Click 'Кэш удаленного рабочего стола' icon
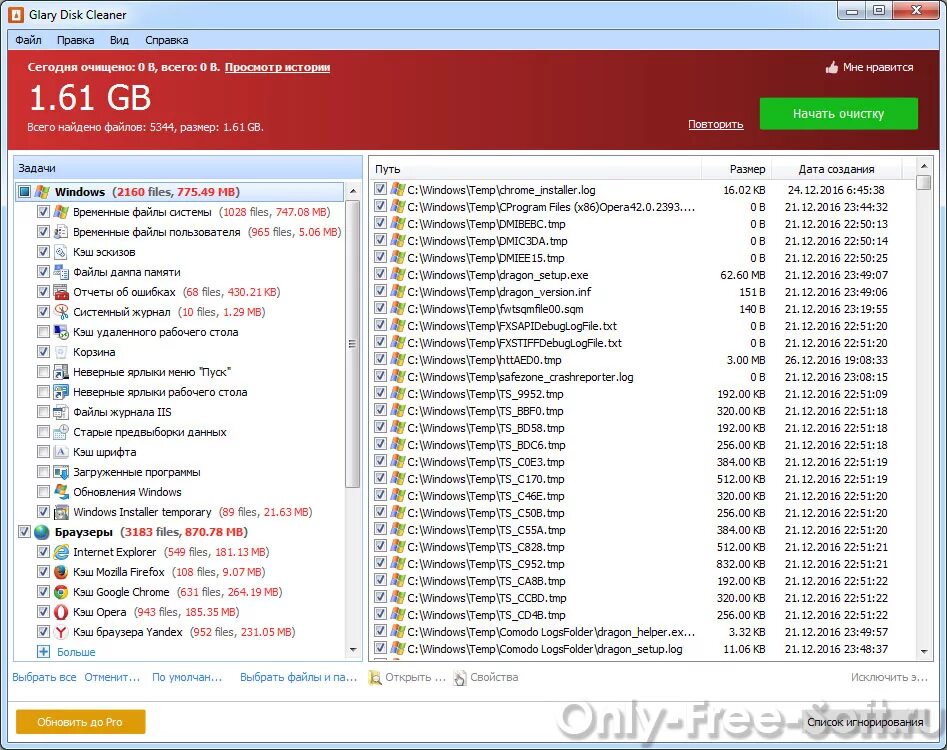This screenshot has width=947, height=750. click(x=61, y=332)
